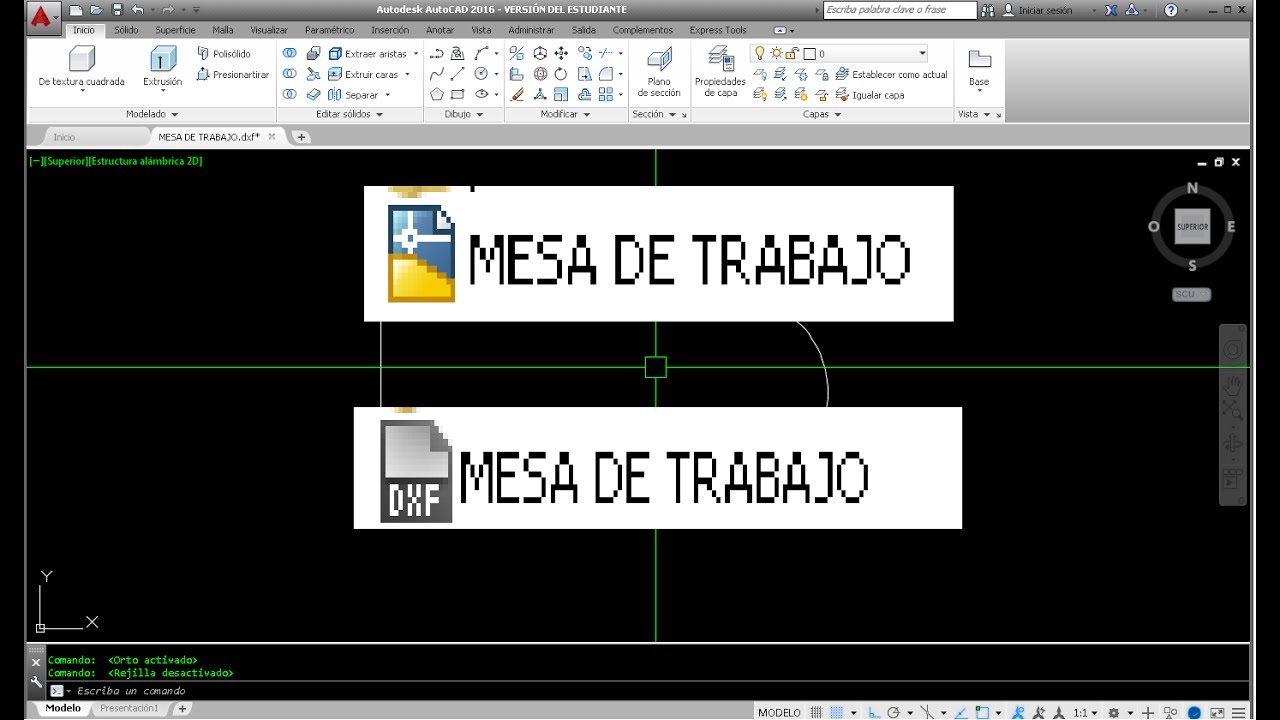Select the polygon tool in Dibujo panel
This screenshot has width=1280, height=720.
click(x=437, y=94)
